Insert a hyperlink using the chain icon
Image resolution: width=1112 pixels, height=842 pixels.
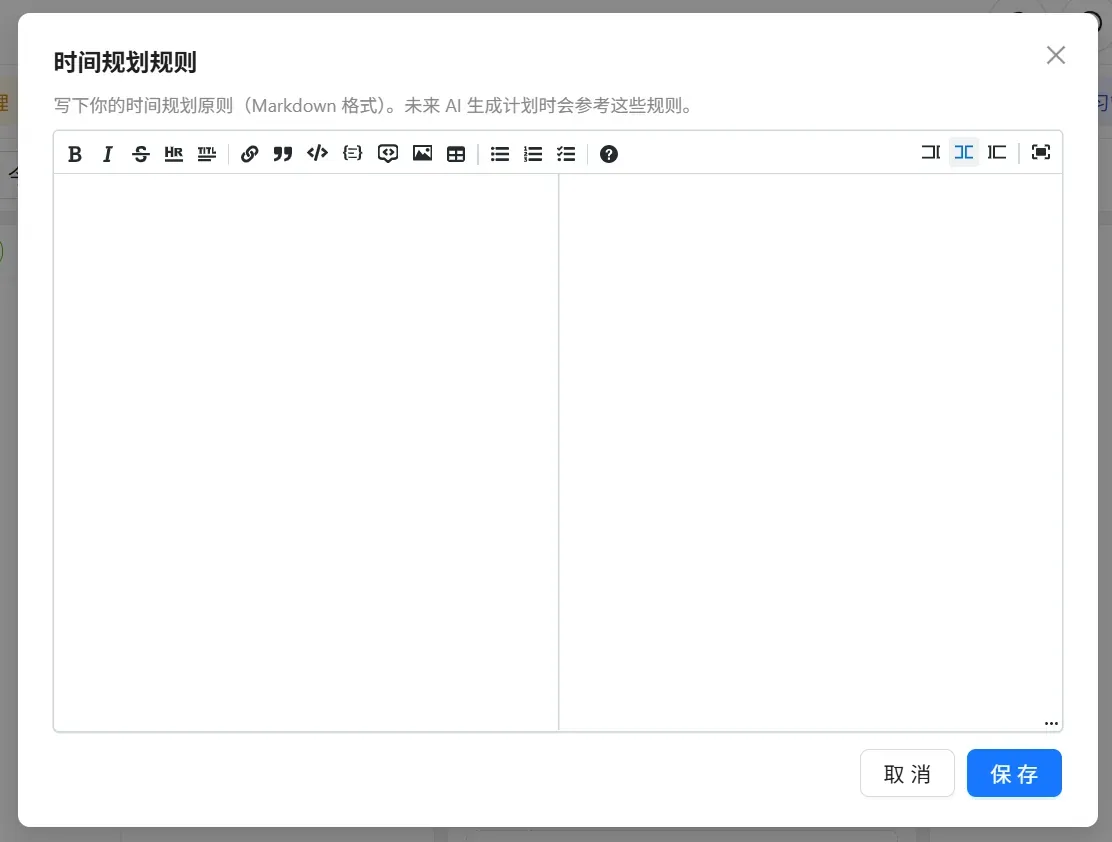click(x=249, y=154)
